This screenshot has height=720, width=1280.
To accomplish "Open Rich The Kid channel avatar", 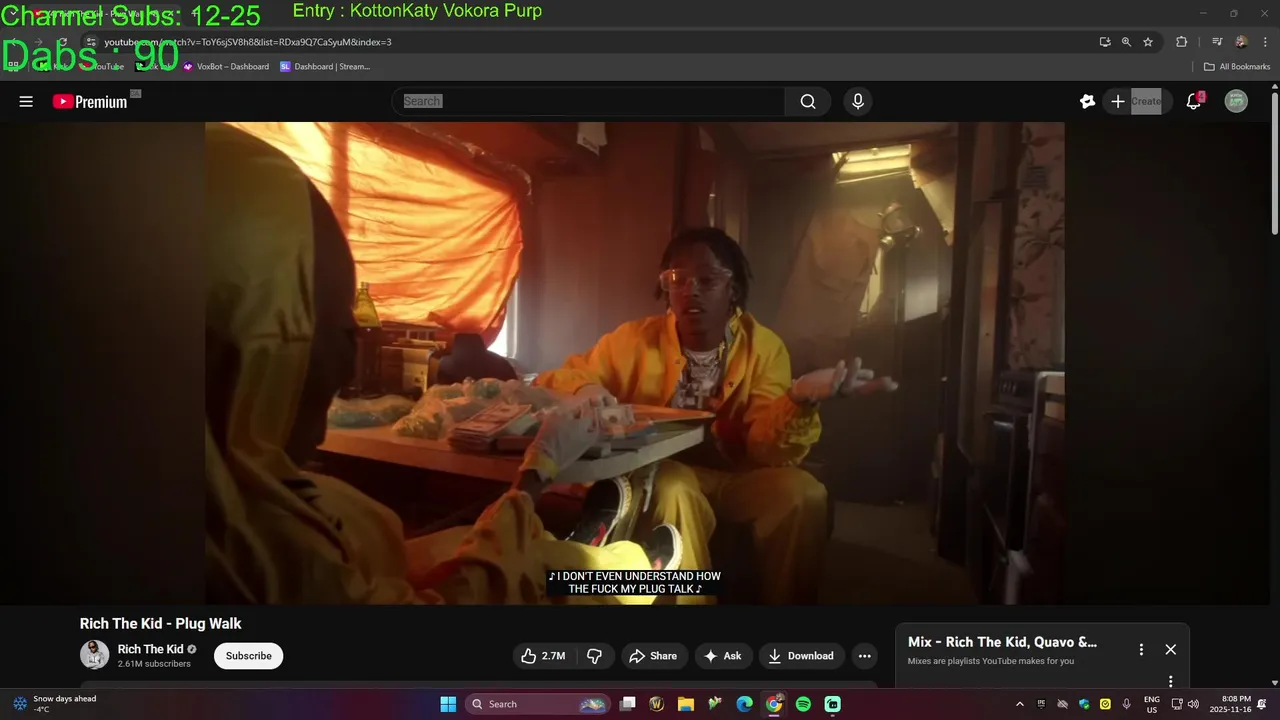I will click(95, 655).
